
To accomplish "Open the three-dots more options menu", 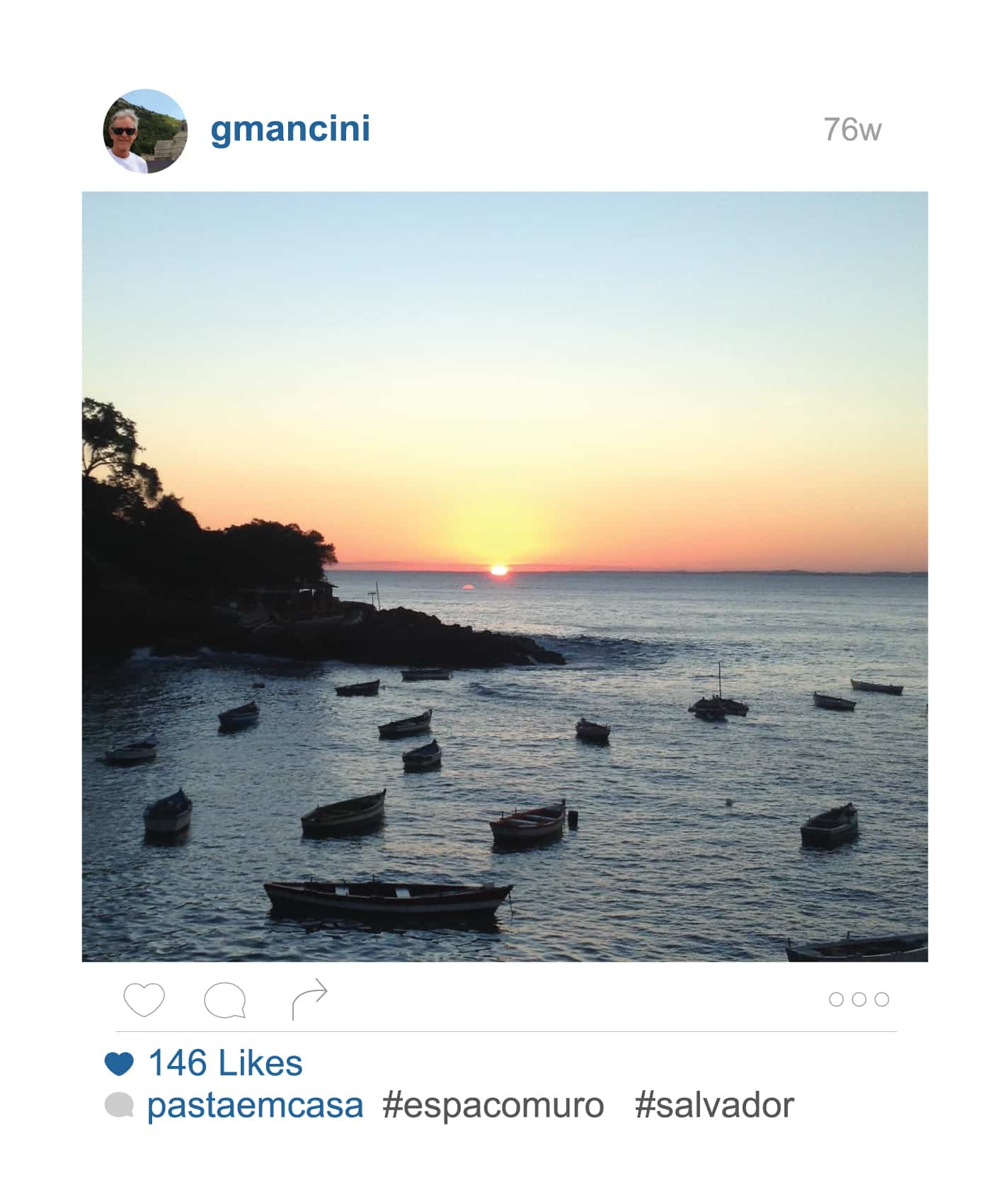I will pos(859,999).
